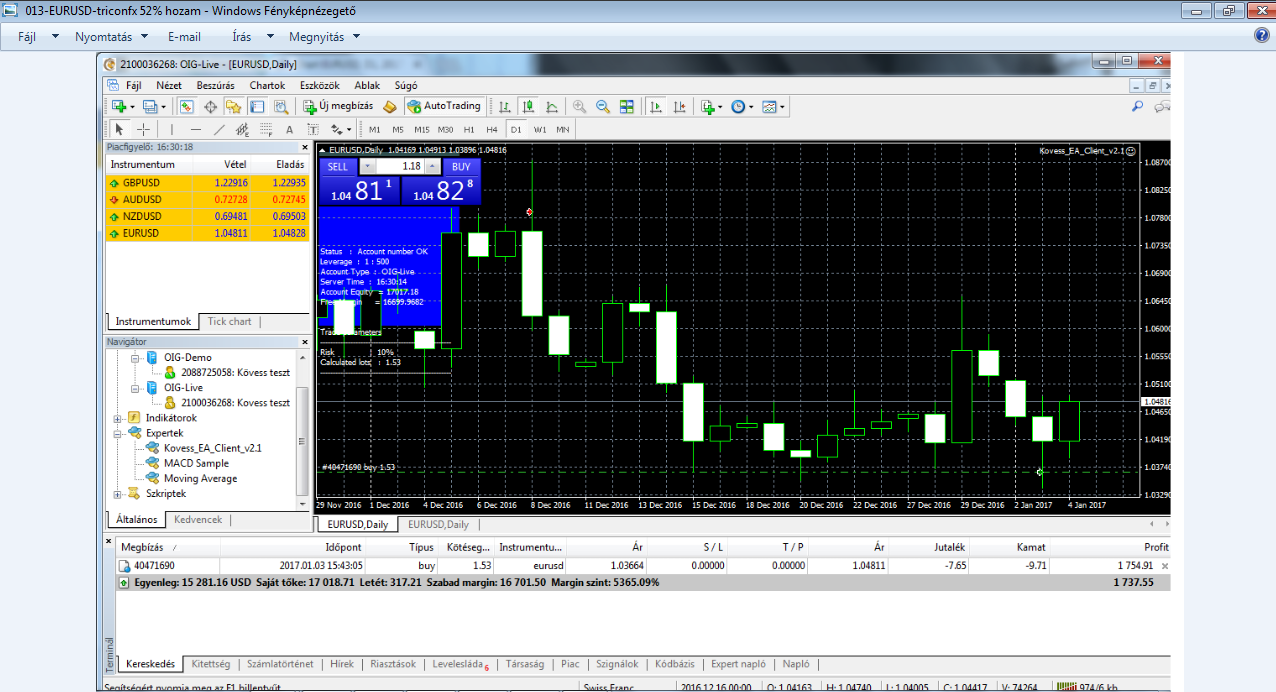Switch chart to candlestick mode
This screenshot has width=1276, height=692.
(x=526, y=106)
